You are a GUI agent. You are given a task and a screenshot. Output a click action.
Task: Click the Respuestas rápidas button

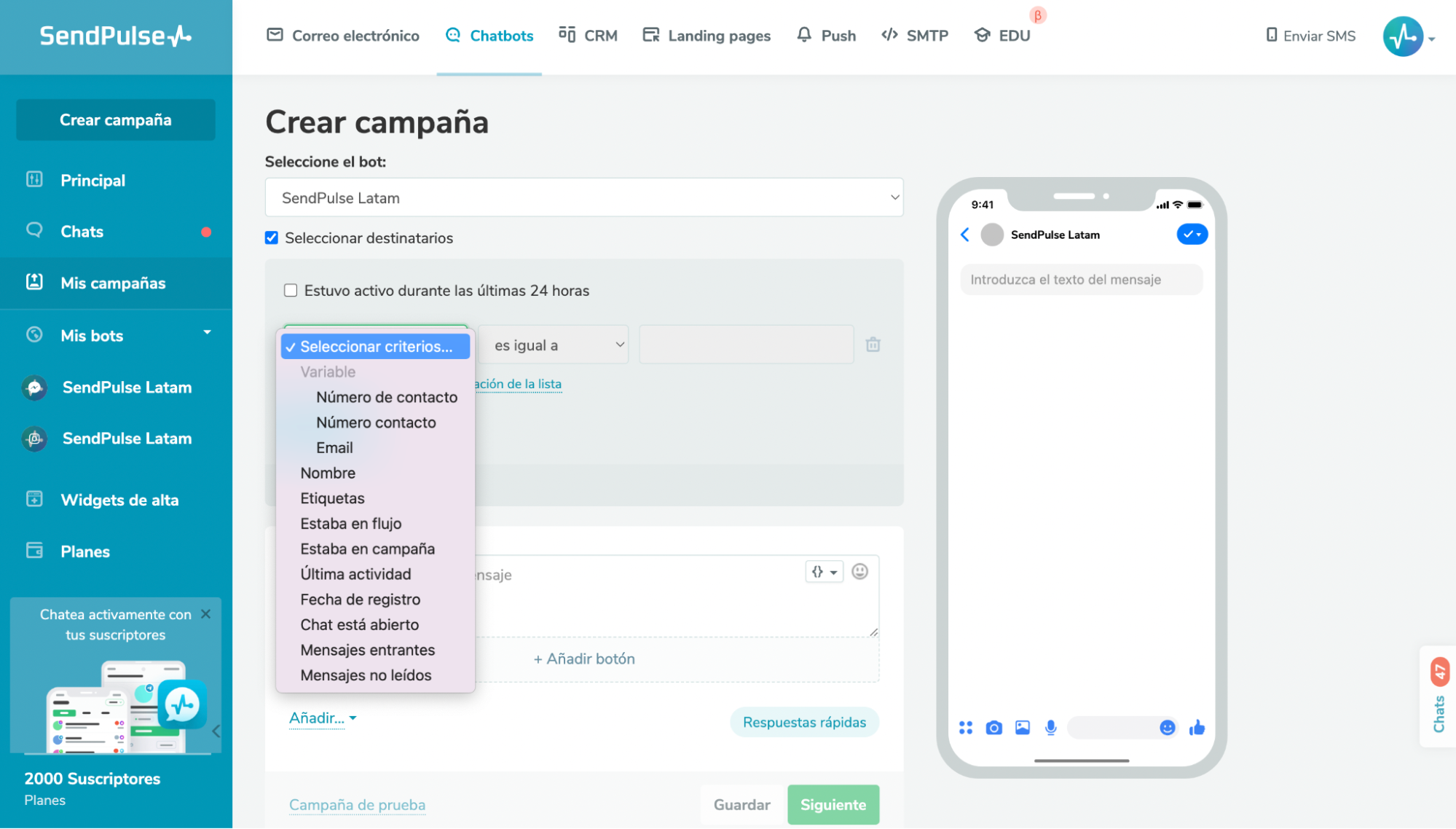tap(804, 723)
